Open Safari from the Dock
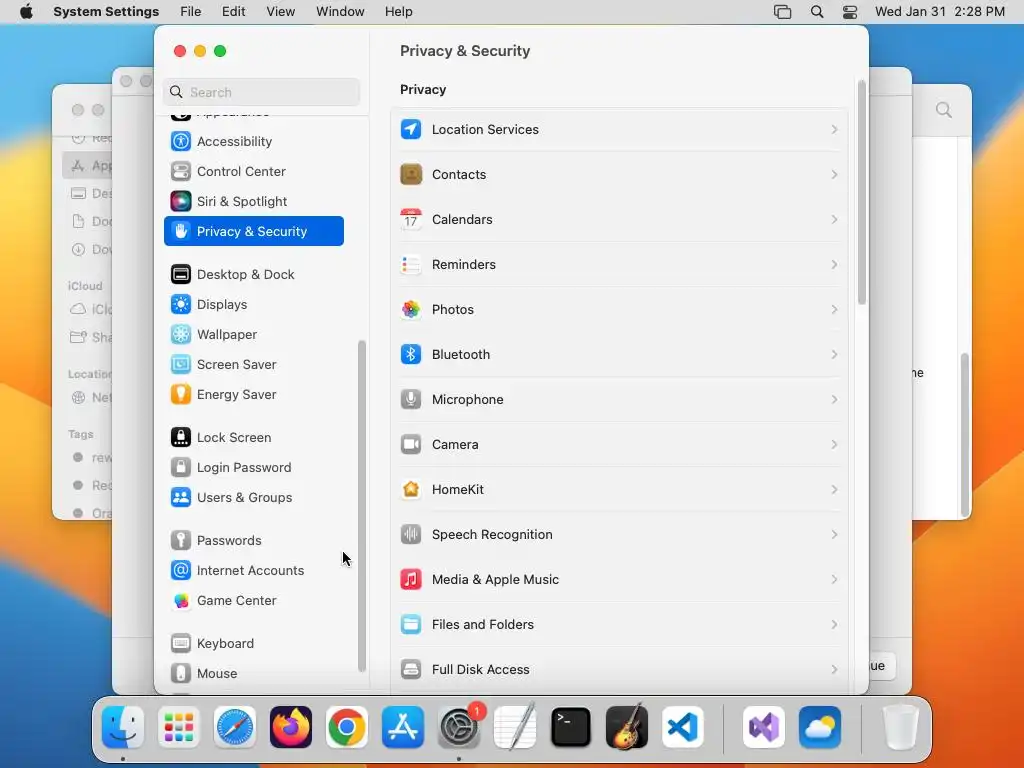 tap(235, 727)
